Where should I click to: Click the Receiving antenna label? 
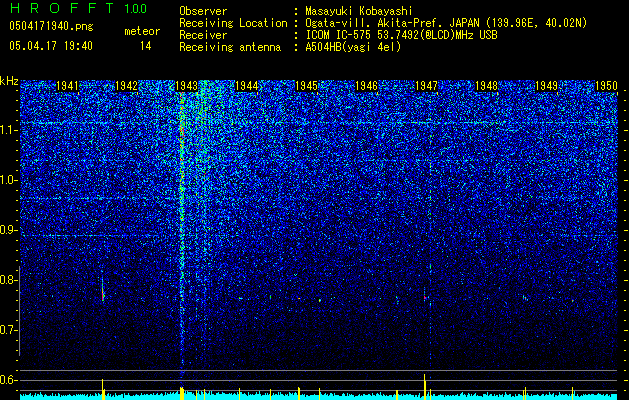pos(230,47)
